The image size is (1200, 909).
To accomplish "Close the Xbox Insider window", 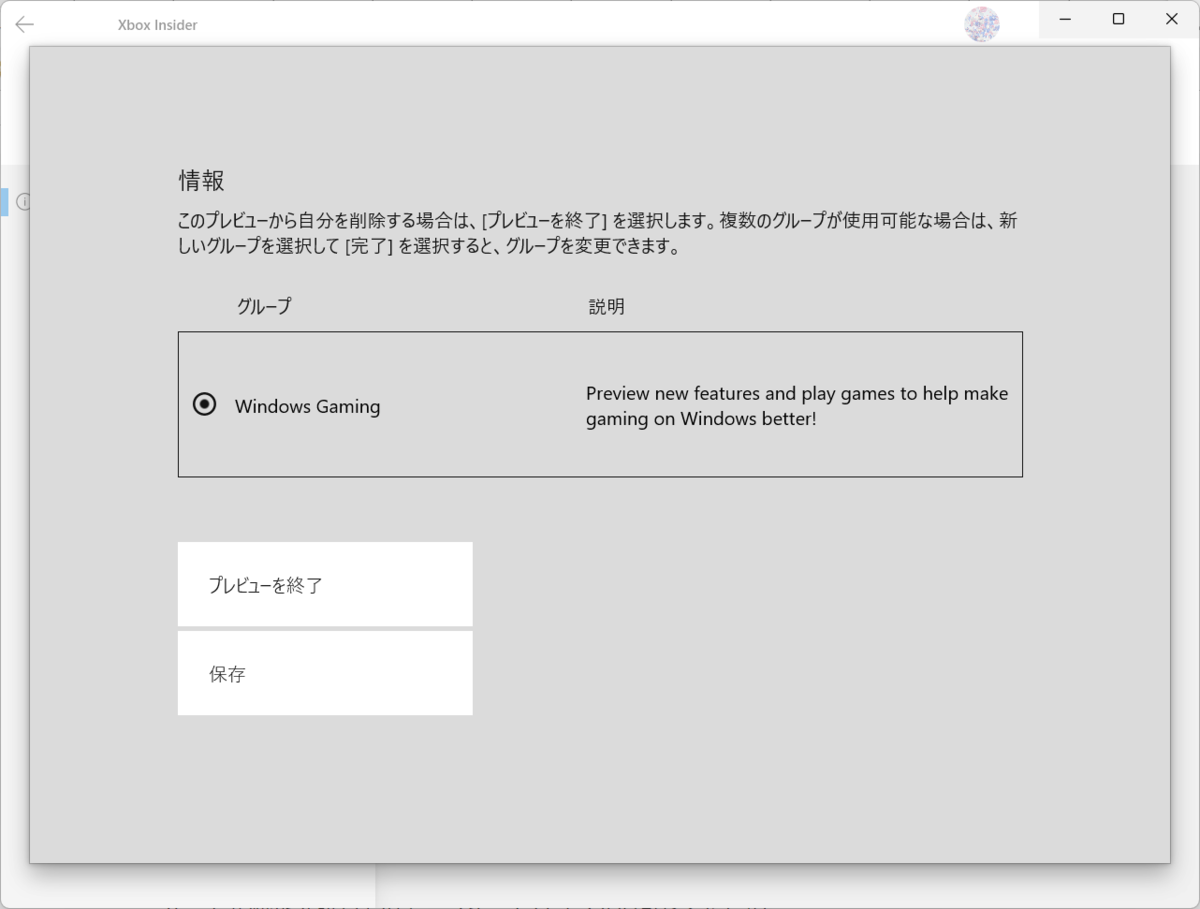I will coord(1172,19).
